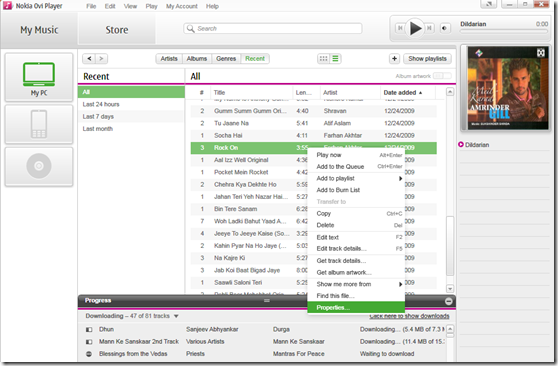The image size is (558, 366).
Task: Click fullscreen icon on album art
Action: 541,53
